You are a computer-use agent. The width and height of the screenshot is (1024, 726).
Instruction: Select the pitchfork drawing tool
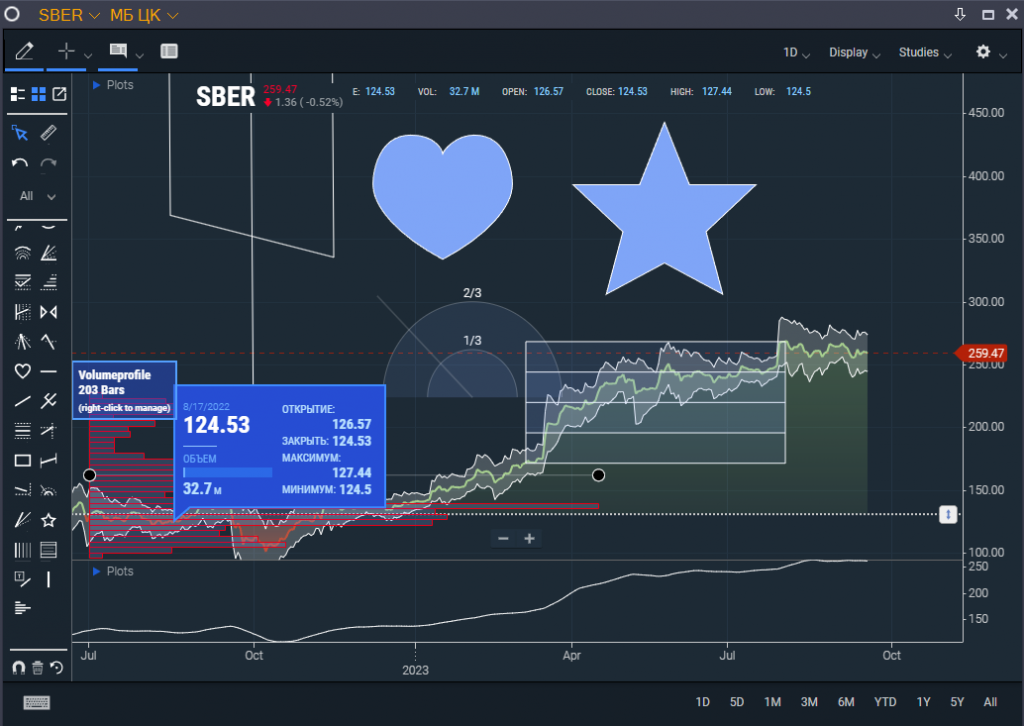point(22,341)
